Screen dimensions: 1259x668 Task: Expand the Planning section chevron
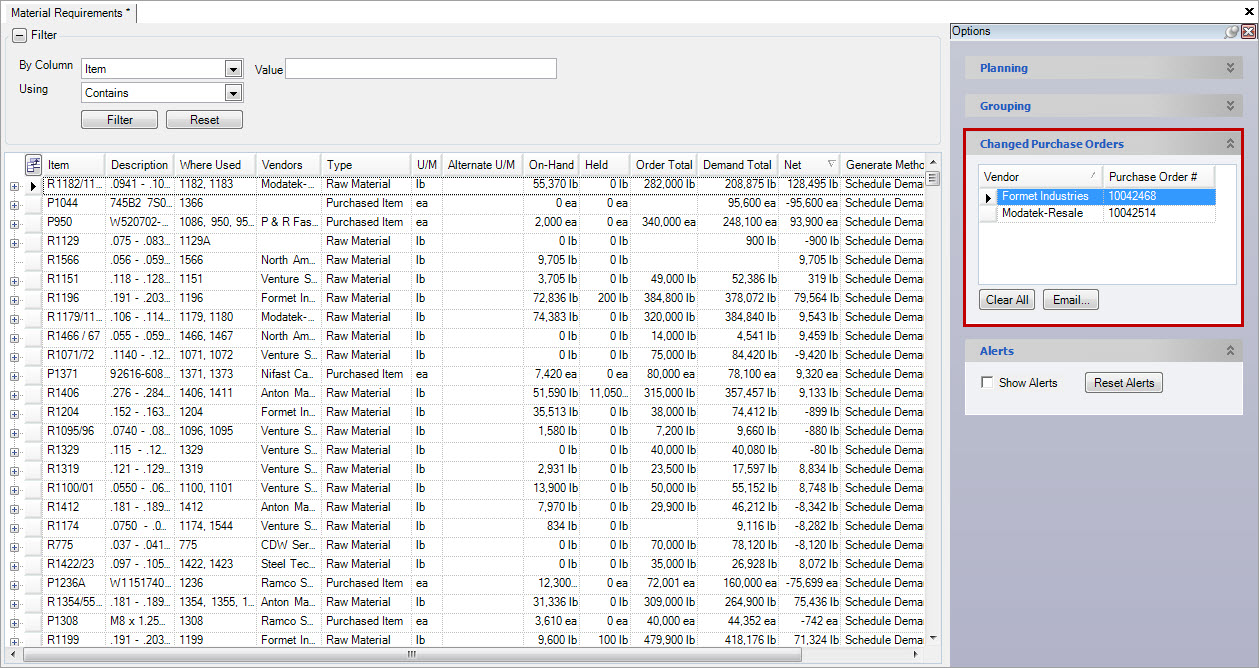[1230, 68]
